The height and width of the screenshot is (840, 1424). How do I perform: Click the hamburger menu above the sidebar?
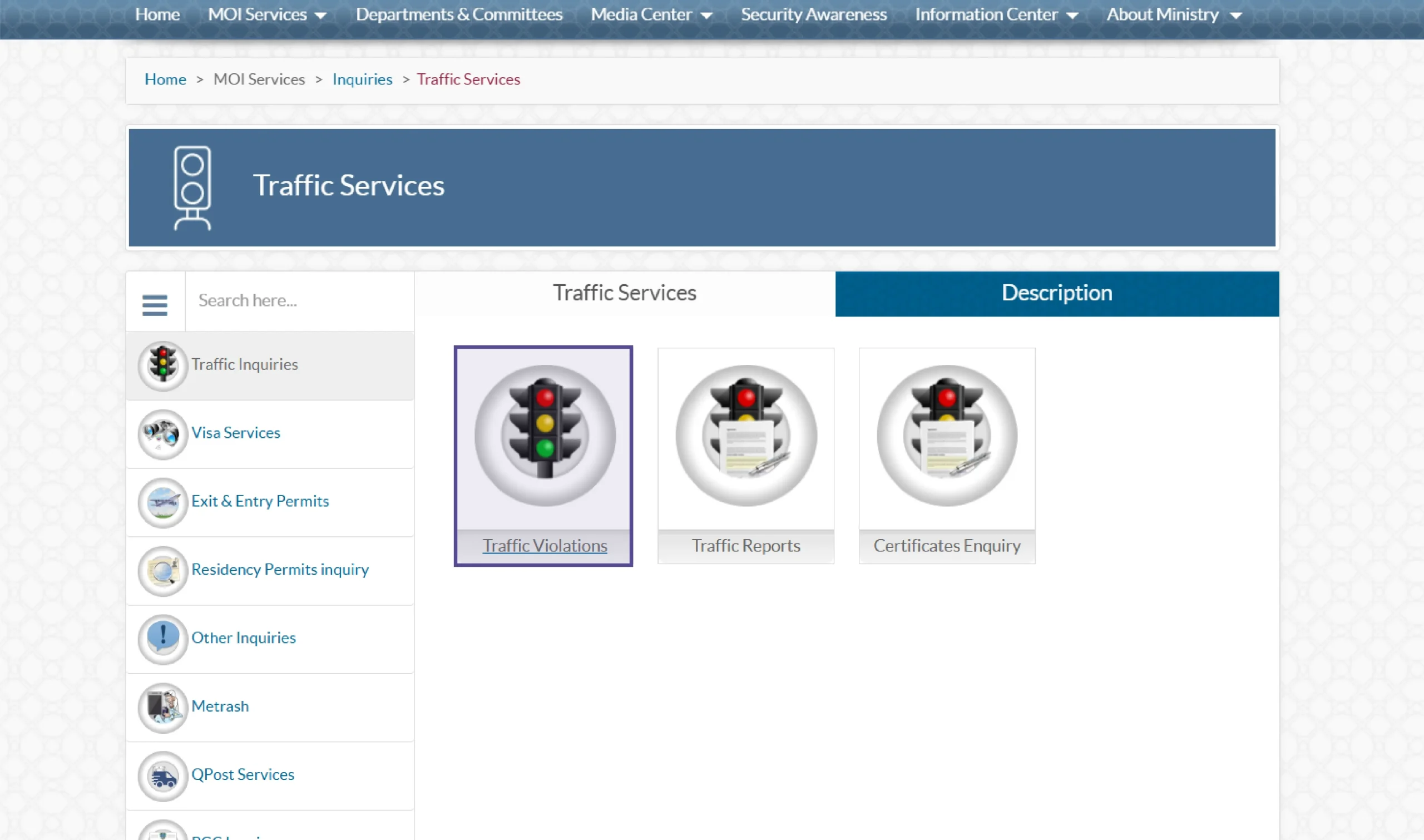155,304
